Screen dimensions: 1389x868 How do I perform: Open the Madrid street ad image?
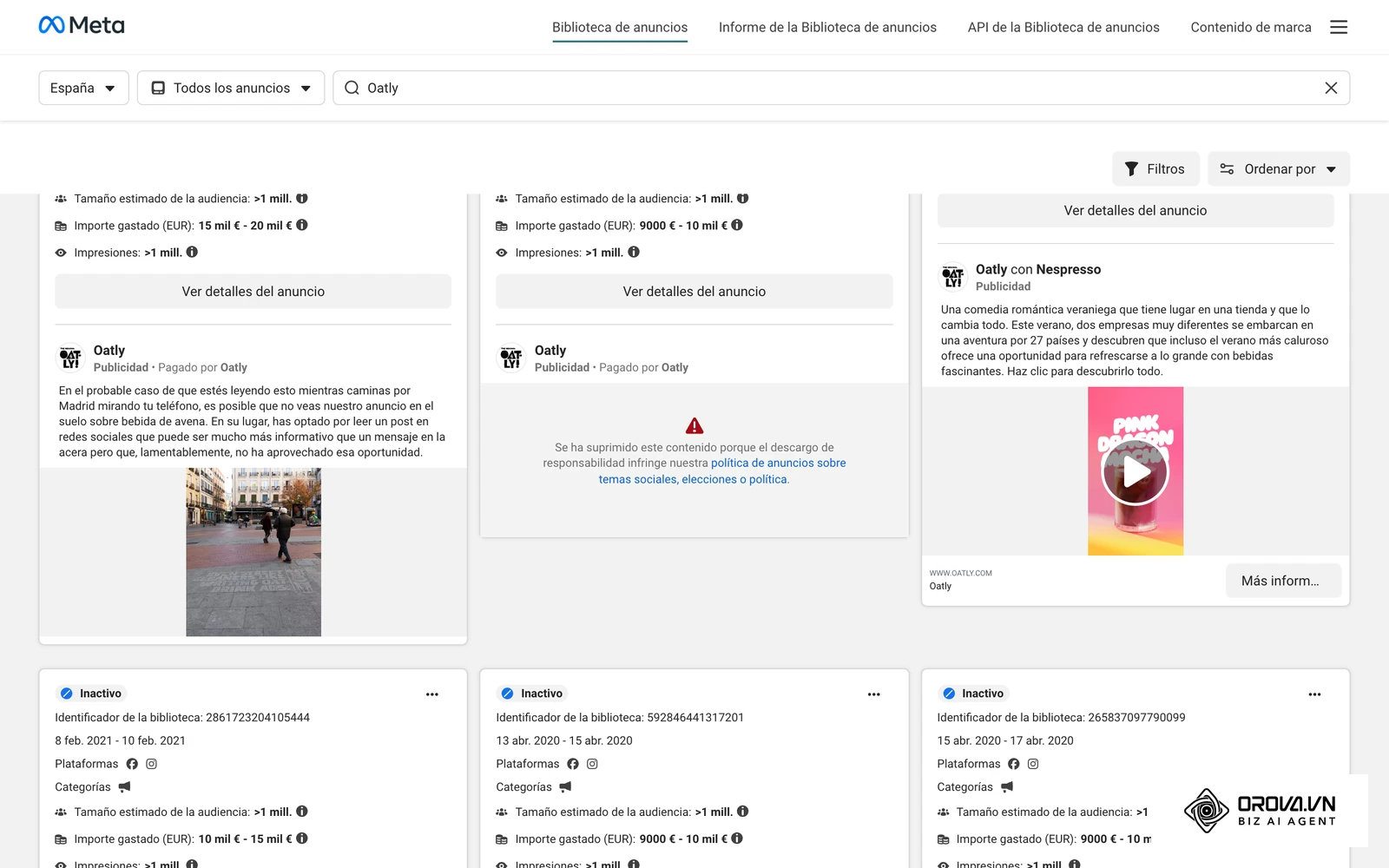[253, 552]
